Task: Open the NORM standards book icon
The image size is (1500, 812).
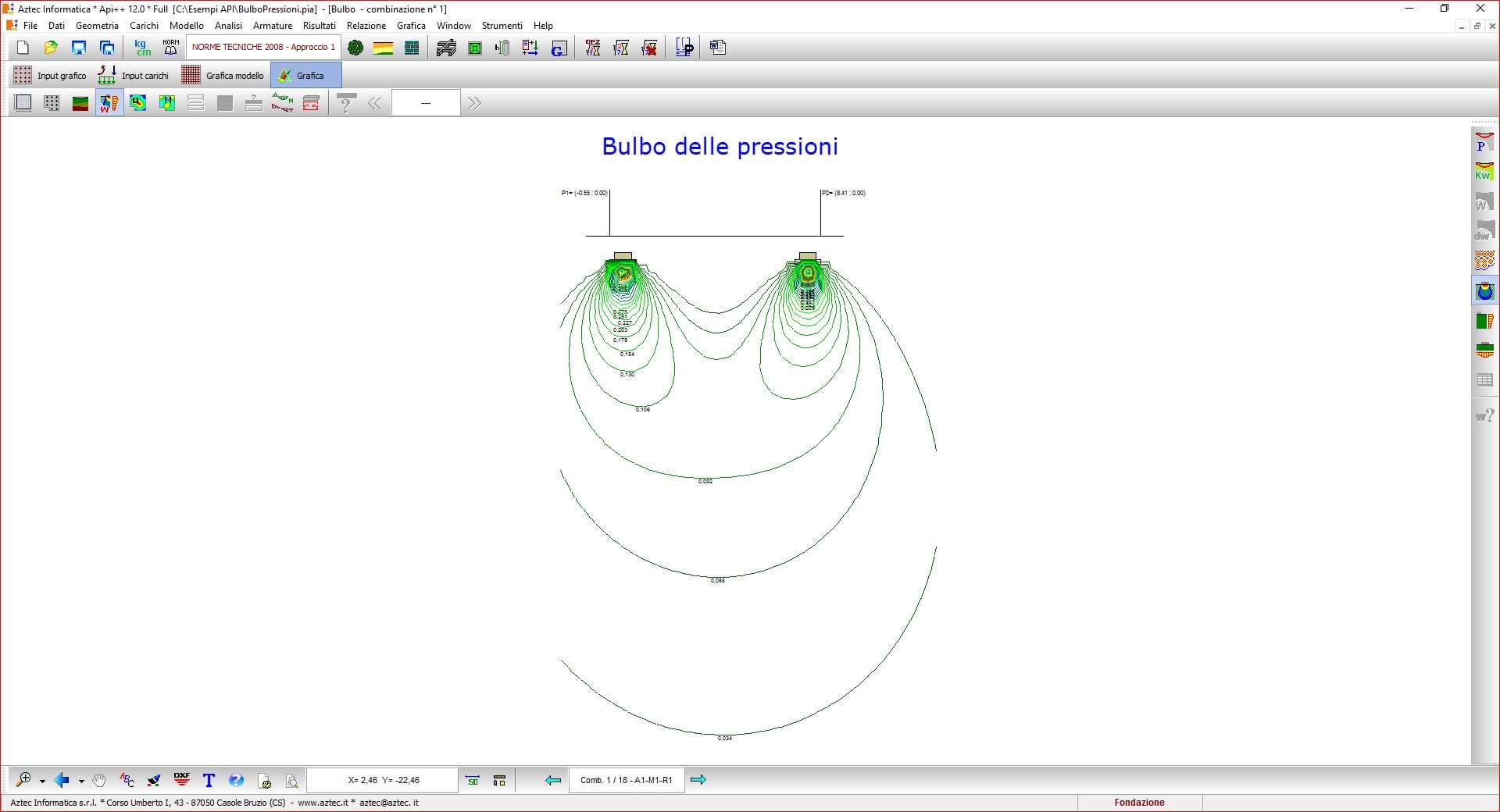Action: pyautogui.click(x=170, y=48)
